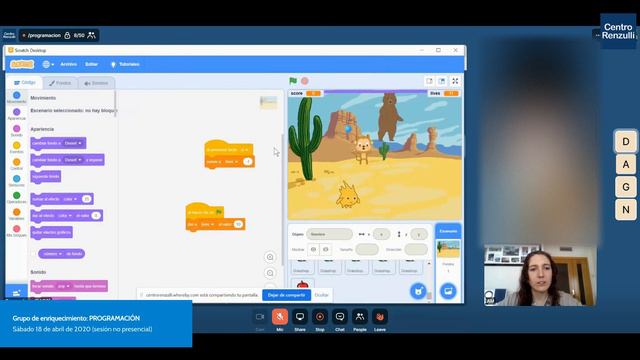Open the add extension button

tap(16, 293)
